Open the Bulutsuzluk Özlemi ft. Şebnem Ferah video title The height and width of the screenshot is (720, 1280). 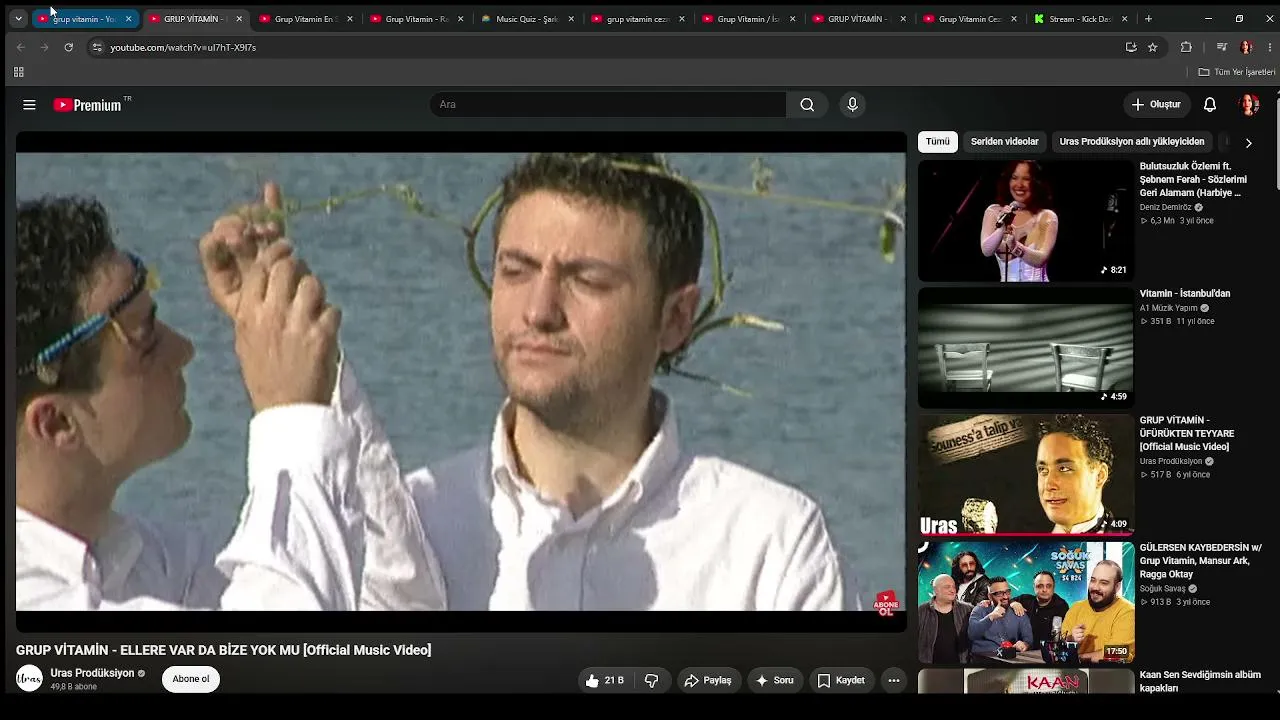1193,180
